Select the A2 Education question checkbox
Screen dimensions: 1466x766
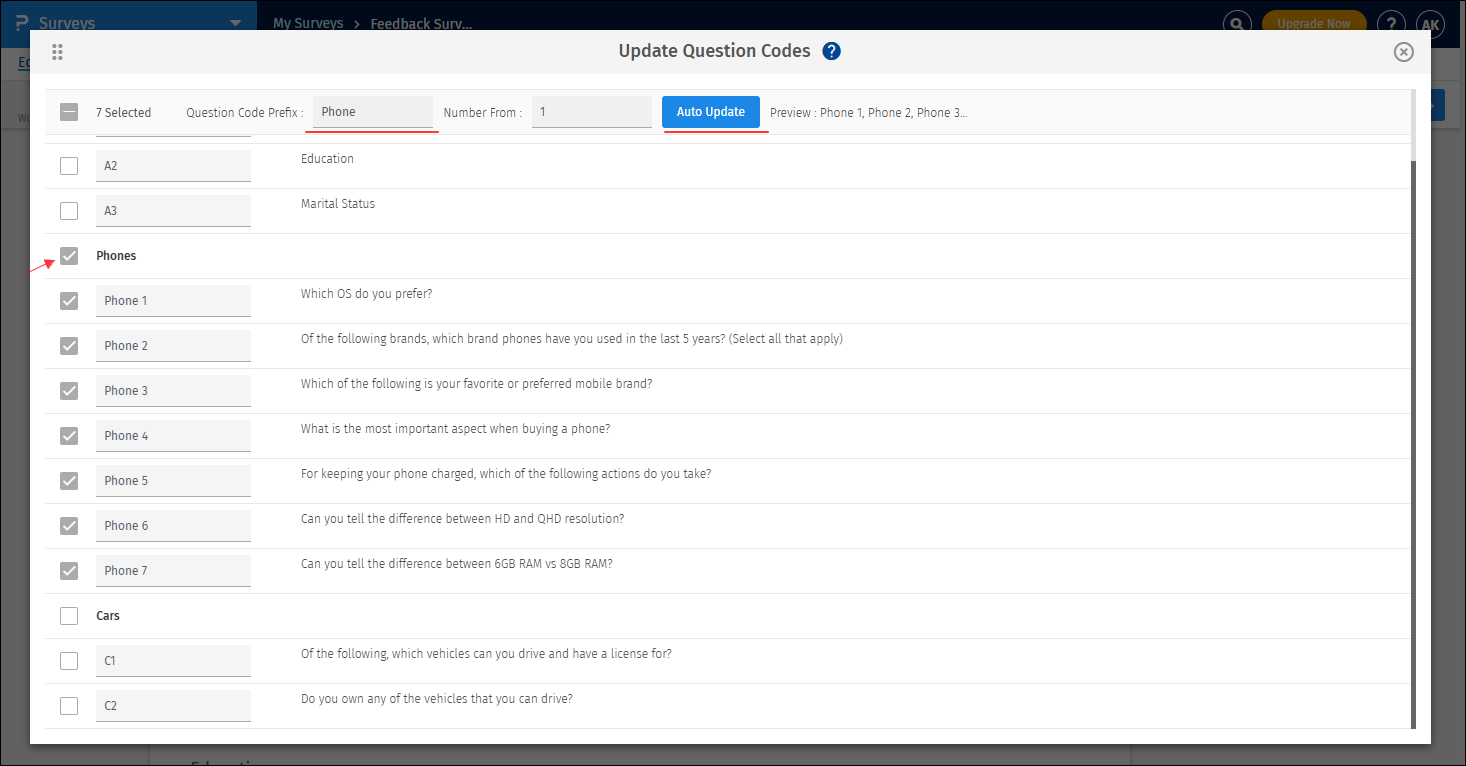point(68,165)
